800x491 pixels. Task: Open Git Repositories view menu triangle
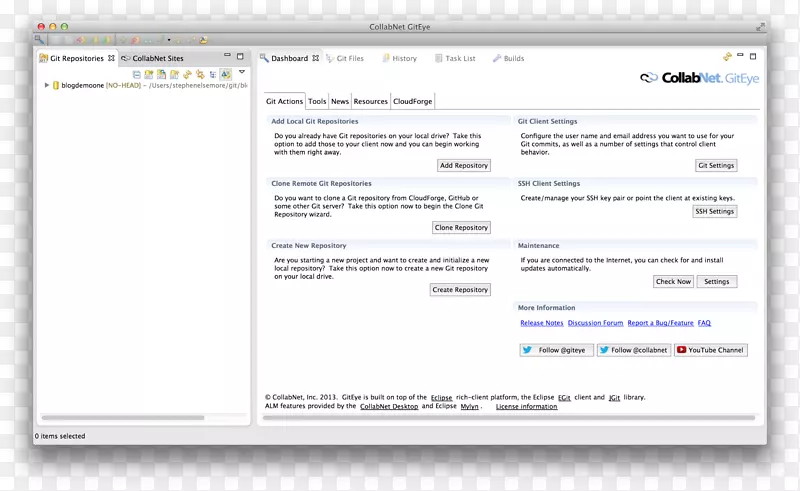(x=241, y=72)
